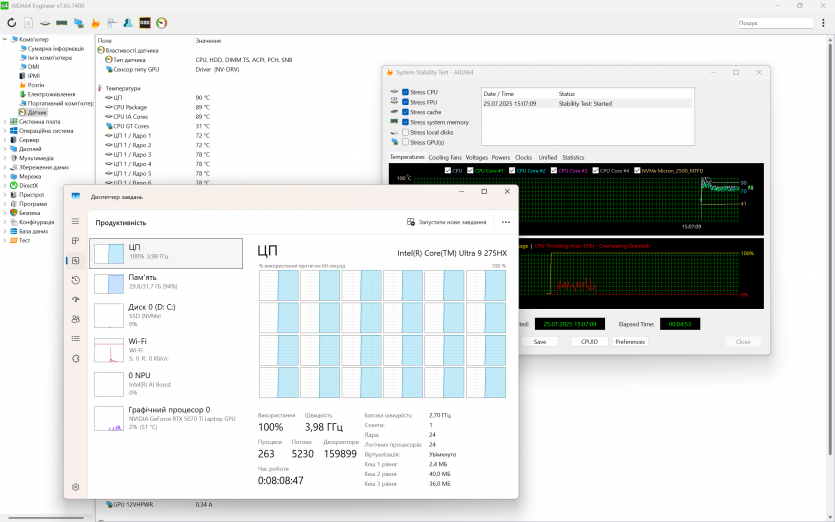The image size is (835, 522).
Task: Collapse the Комп'ютер tree node
Action: click(x=4, y=40)
